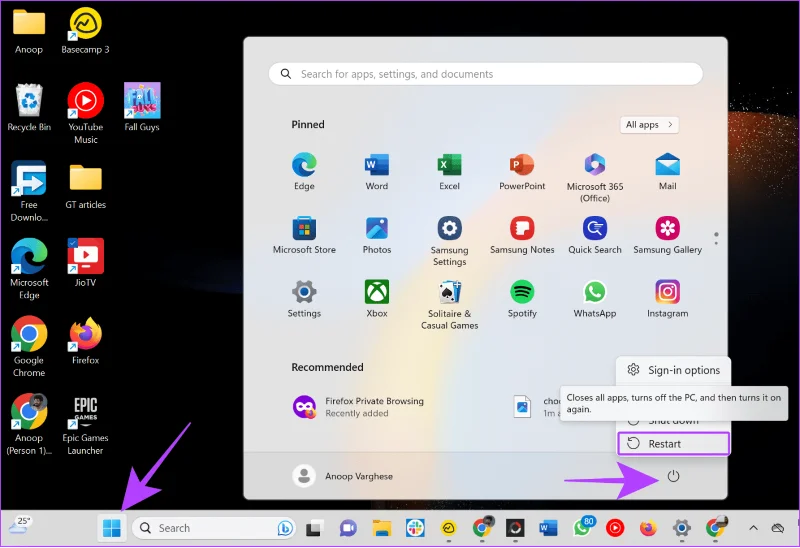The image size is (800, 548).
Task: Open Instagram from pinned apps
Action: [x=667, y=299]
